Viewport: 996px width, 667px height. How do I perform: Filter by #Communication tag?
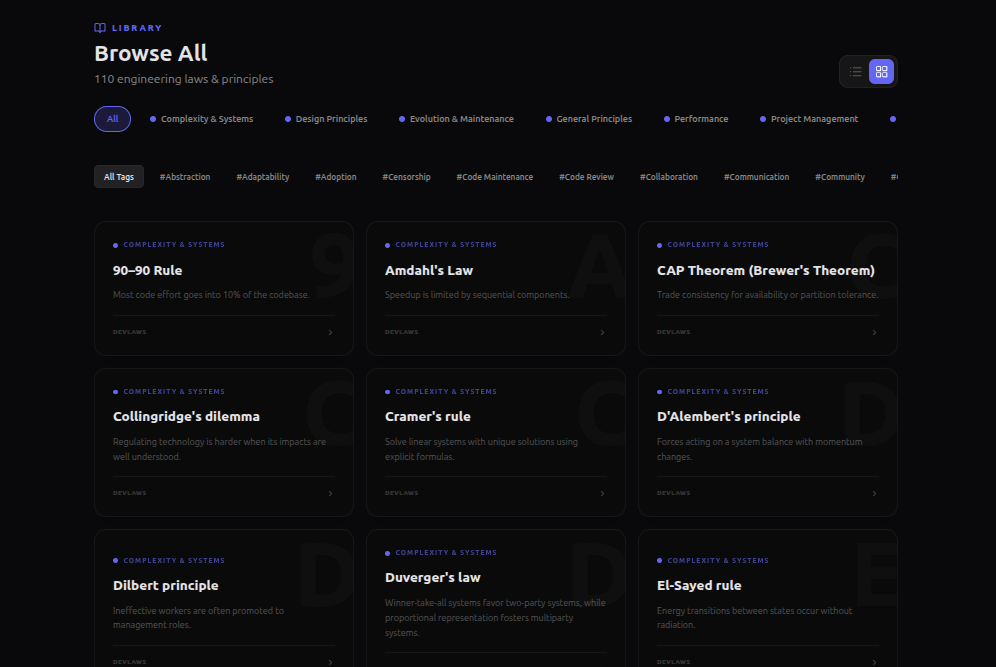point(757,177)
